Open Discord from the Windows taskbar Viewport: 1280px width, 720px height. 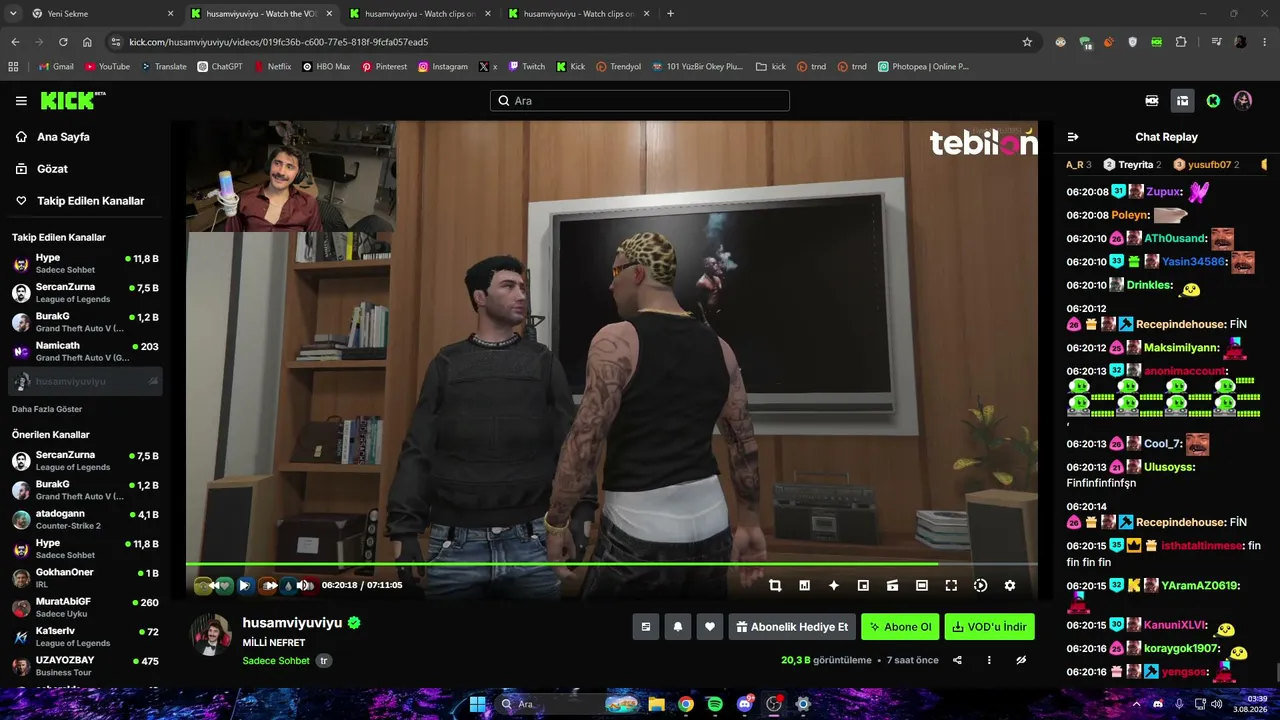(x=744, y=704)
